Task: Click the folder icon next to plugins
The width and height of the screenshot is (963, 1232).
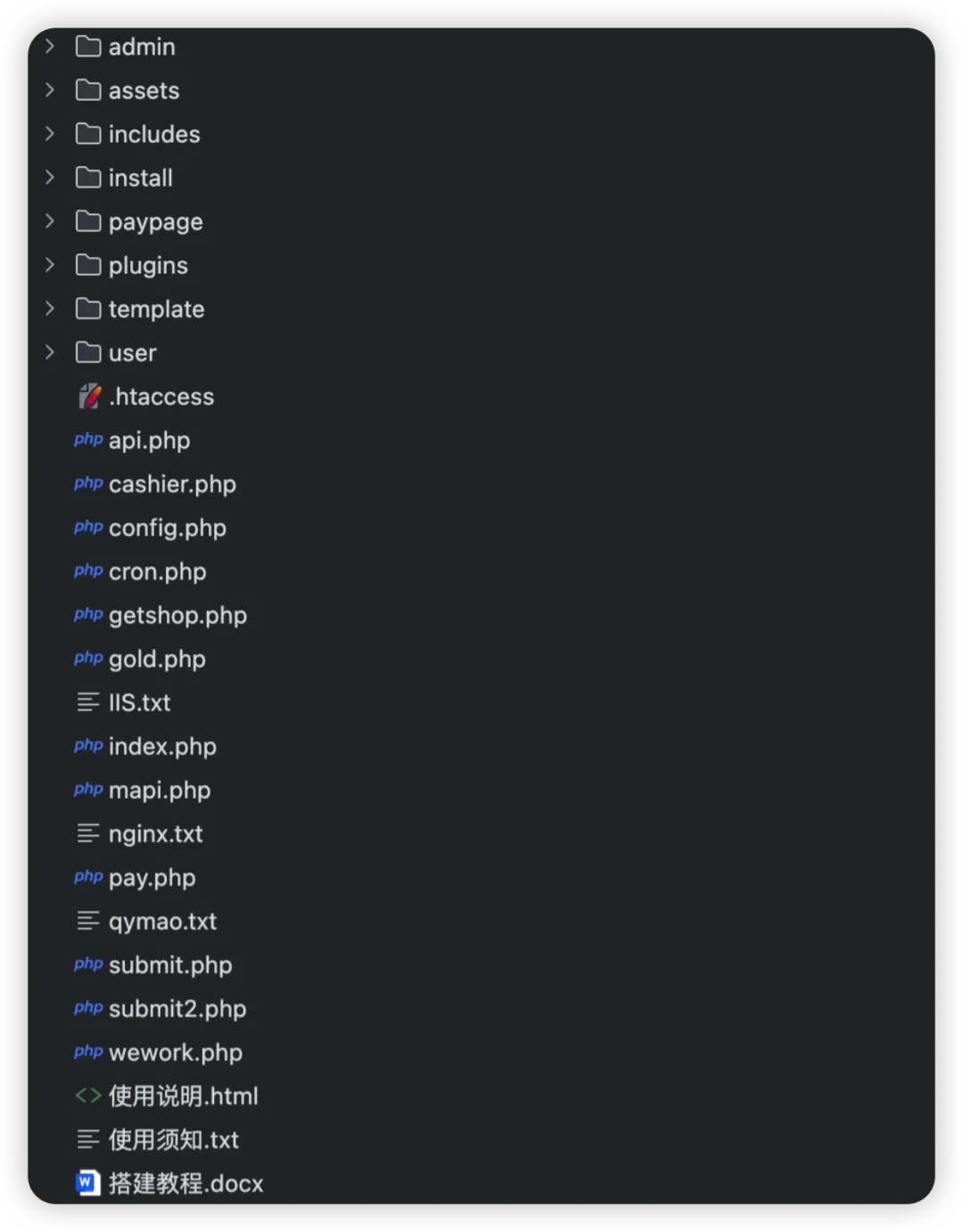Action: (88, 265)
